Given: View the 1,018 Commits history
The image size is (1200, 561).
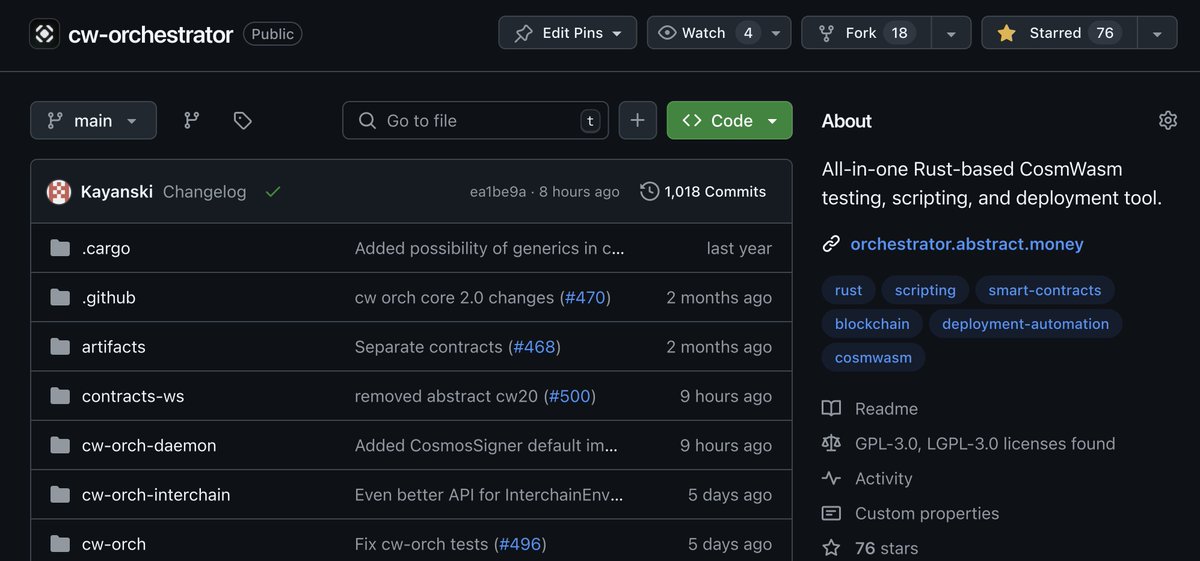Looking at the screenshot, I should click(703, 192).
